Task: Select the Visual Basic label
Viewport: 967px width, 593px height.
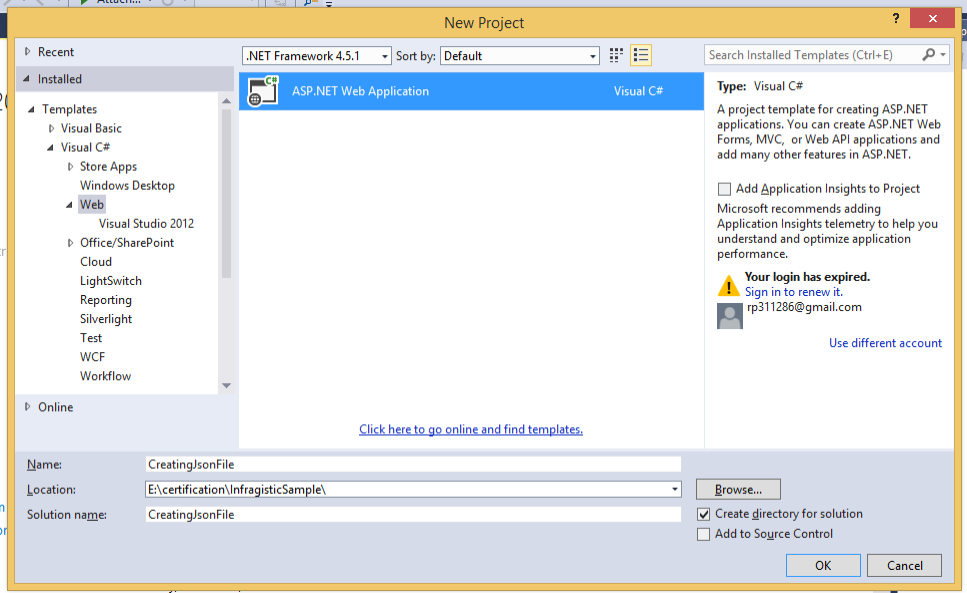Action: tap(91, 128)
